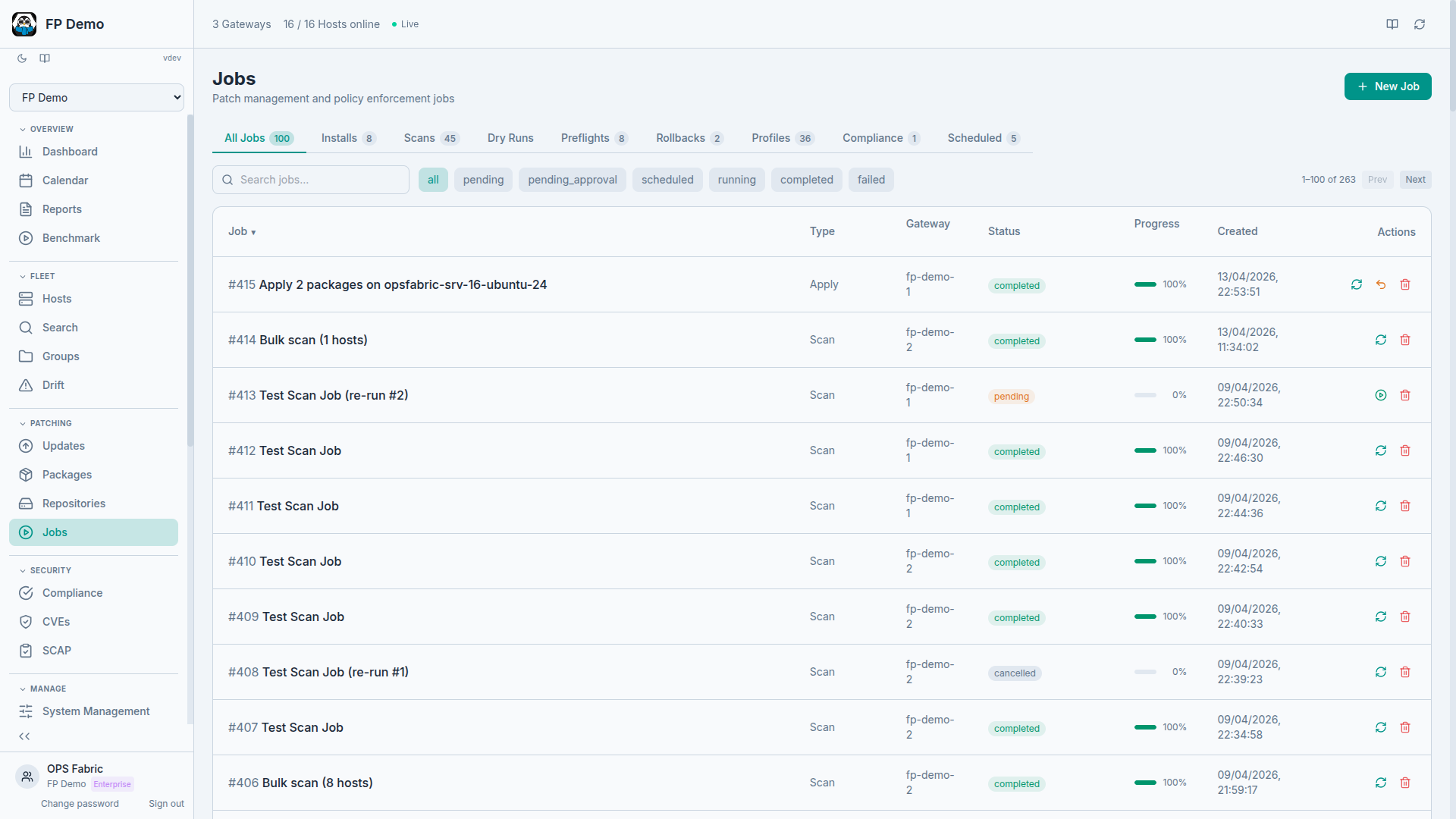Click inside the Search jobs field

310,180
